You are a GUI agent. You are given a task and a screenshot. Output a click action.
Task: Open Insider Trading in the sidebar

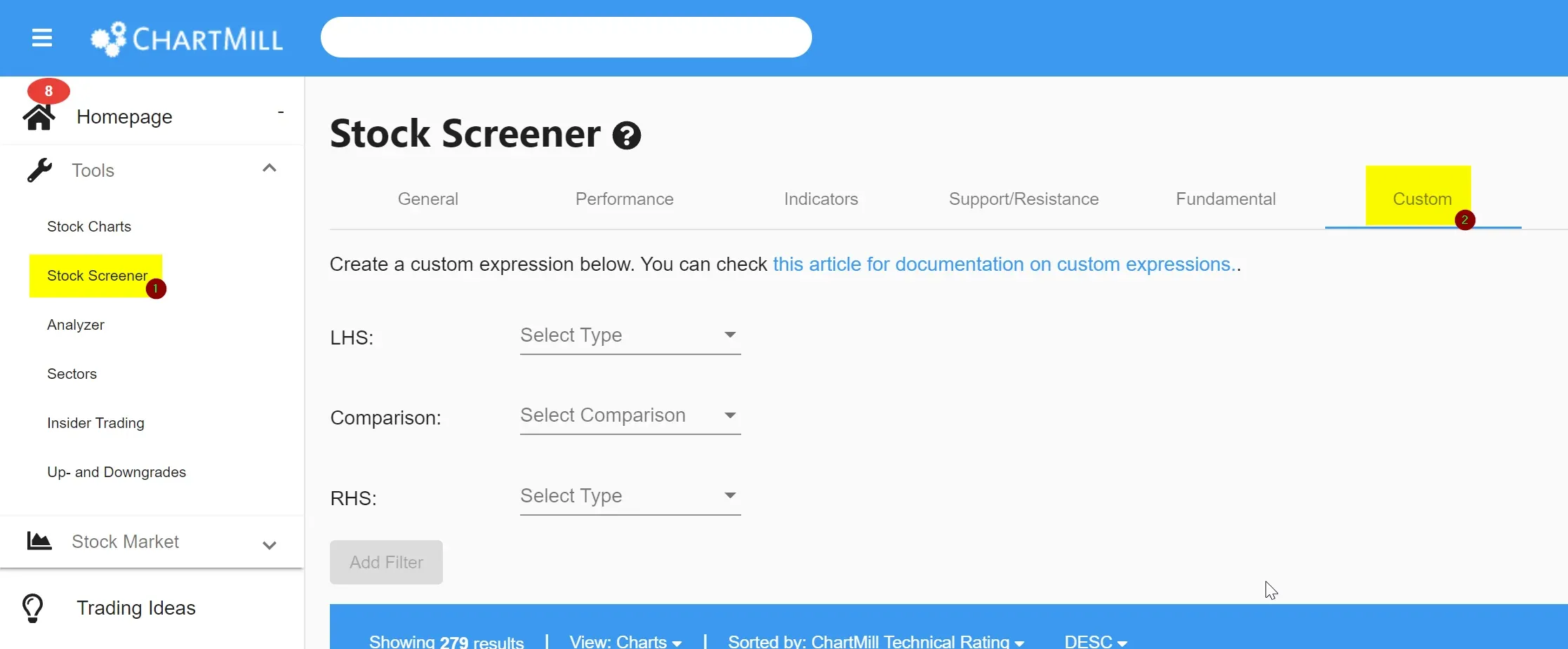[x=95, y=423]
